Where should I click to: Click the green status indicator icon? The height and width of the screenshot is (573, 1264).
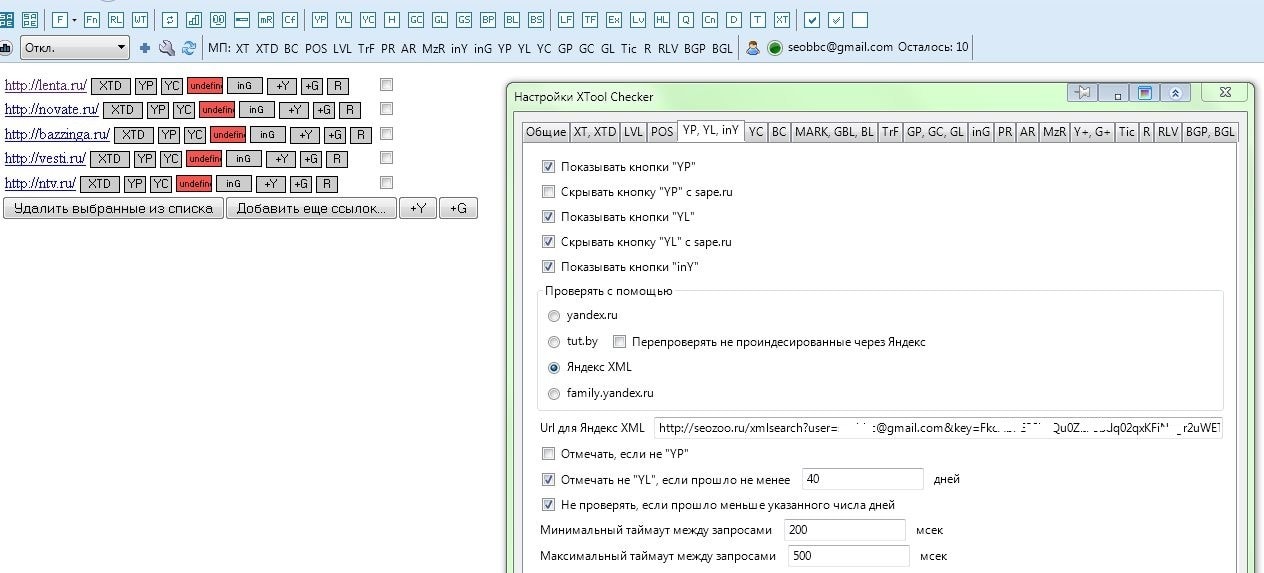774,47
